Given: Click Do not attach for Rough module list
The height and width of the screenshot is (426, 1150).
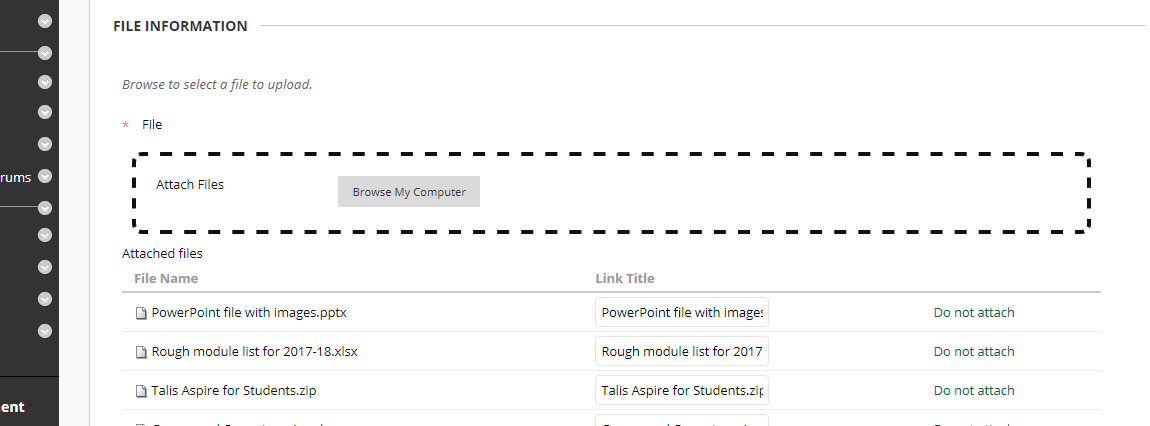Looking at the screenshot, I should tap(973, 351).
